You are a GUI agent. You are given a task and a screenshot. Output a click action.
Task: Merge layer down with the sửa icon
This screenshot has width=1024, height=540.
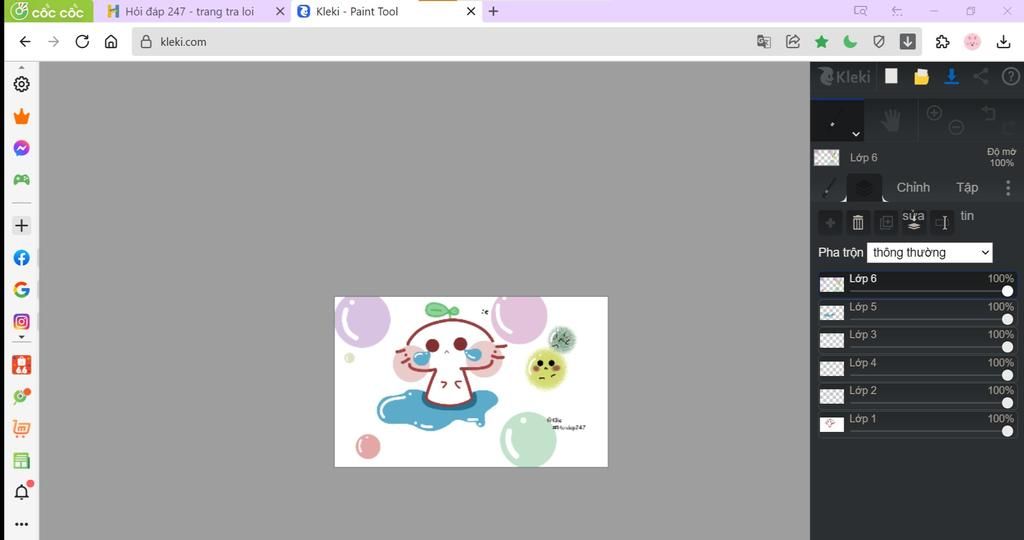914,223
